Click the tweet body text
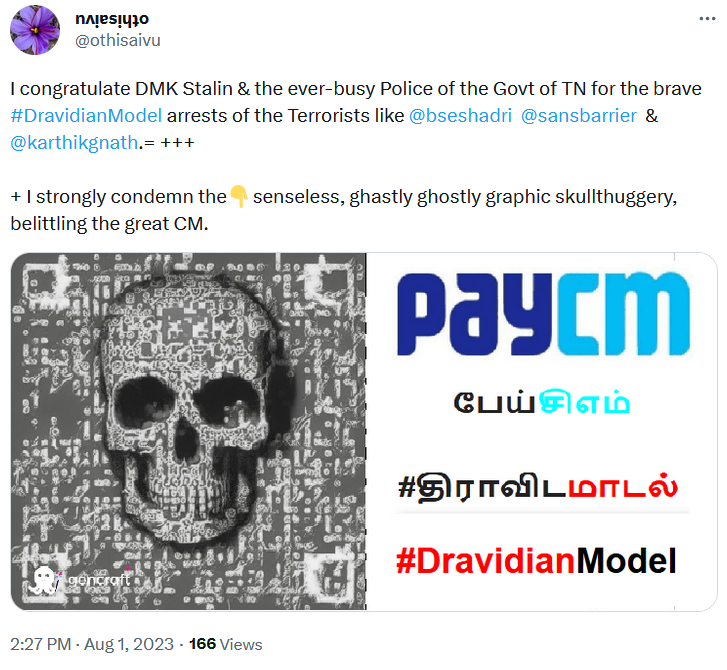The image size is (727, 670). (357, 156)
